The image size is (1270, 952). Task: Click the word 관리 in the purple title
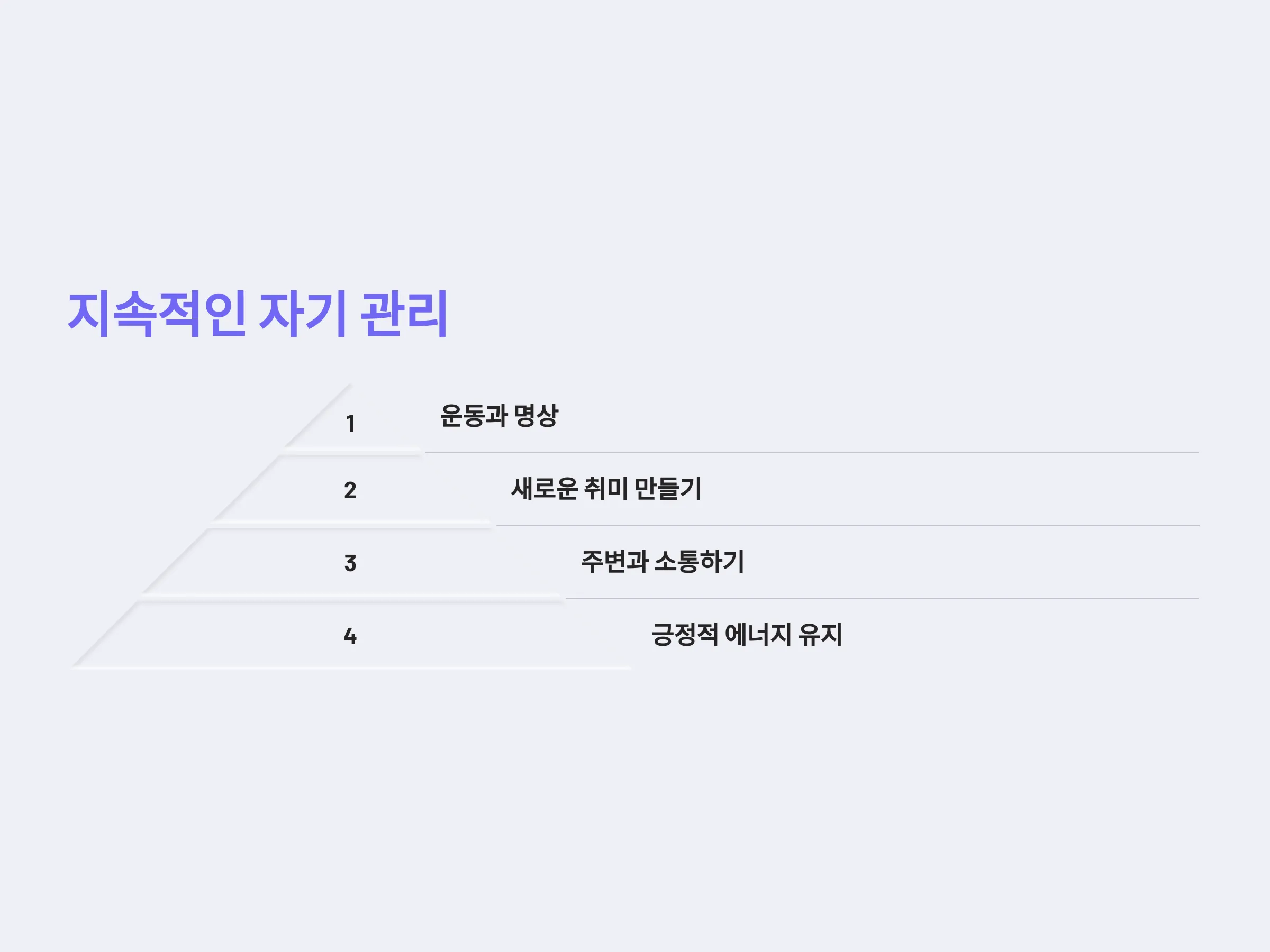(x=404, y=314)
